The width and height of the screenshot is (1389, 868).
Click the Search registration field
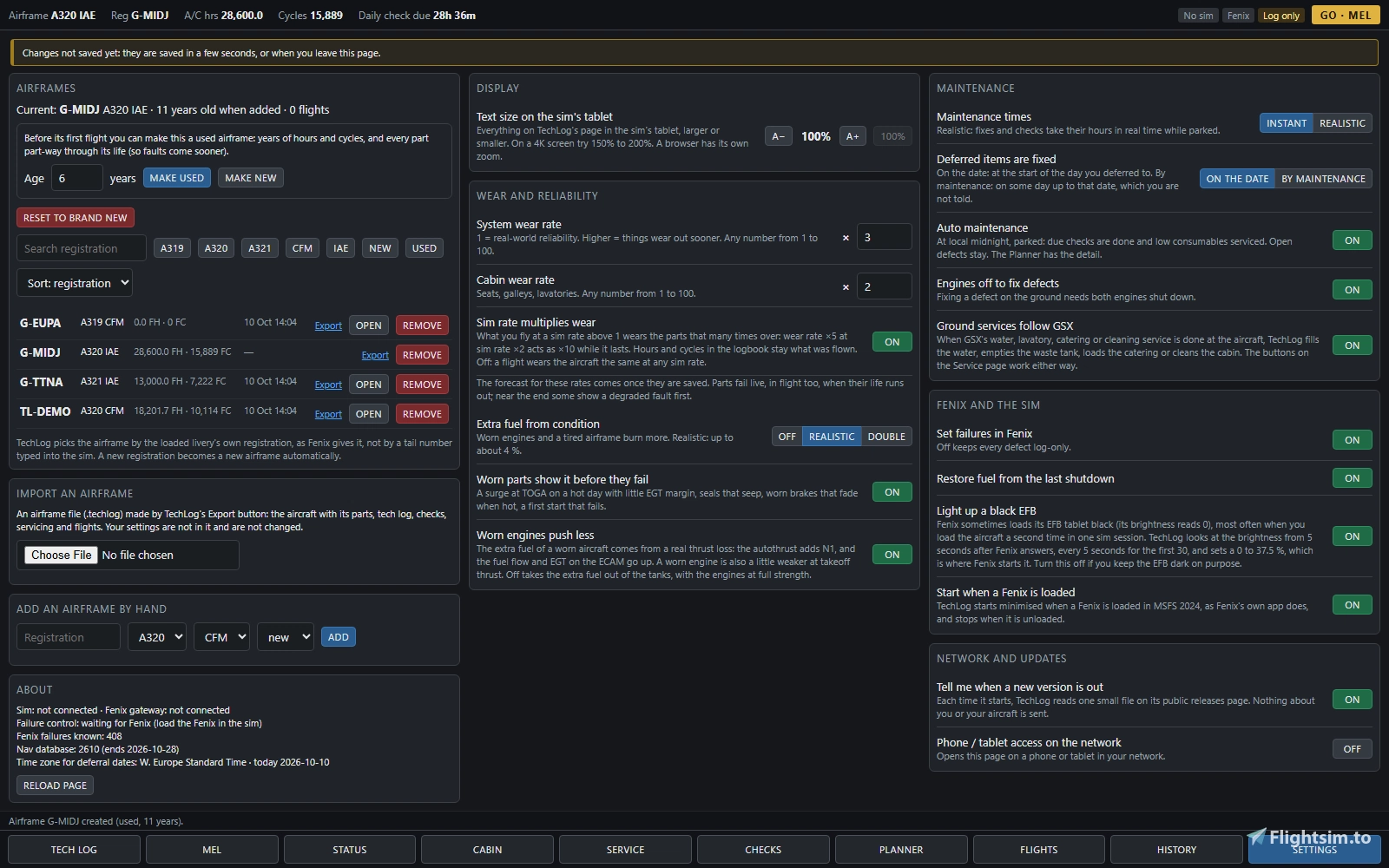tap(82, 248)
